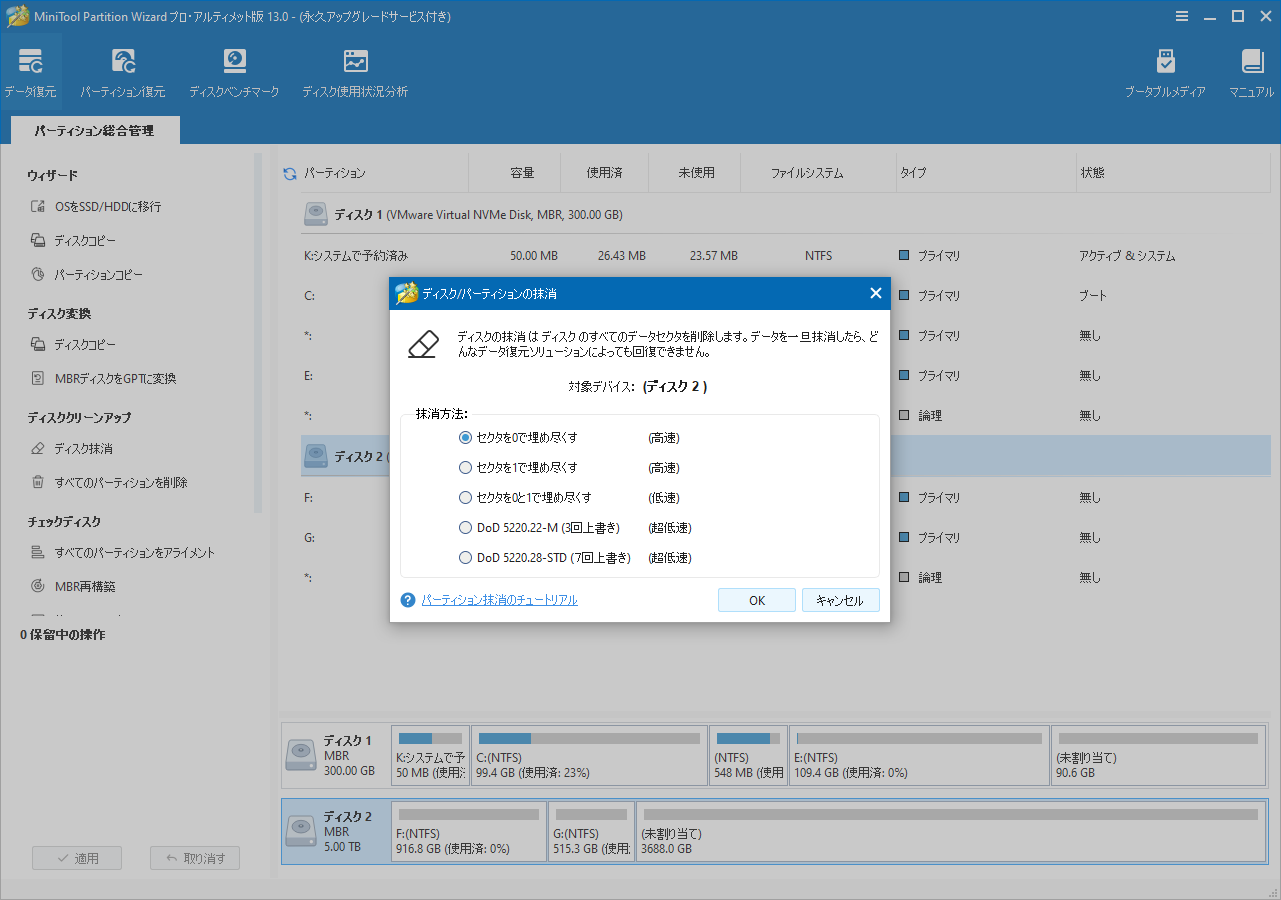Enable DoD 5220.22-M wipe method
Image resolution: width=1281 pixels, height=900 pixels.
[x=465, y=527]
